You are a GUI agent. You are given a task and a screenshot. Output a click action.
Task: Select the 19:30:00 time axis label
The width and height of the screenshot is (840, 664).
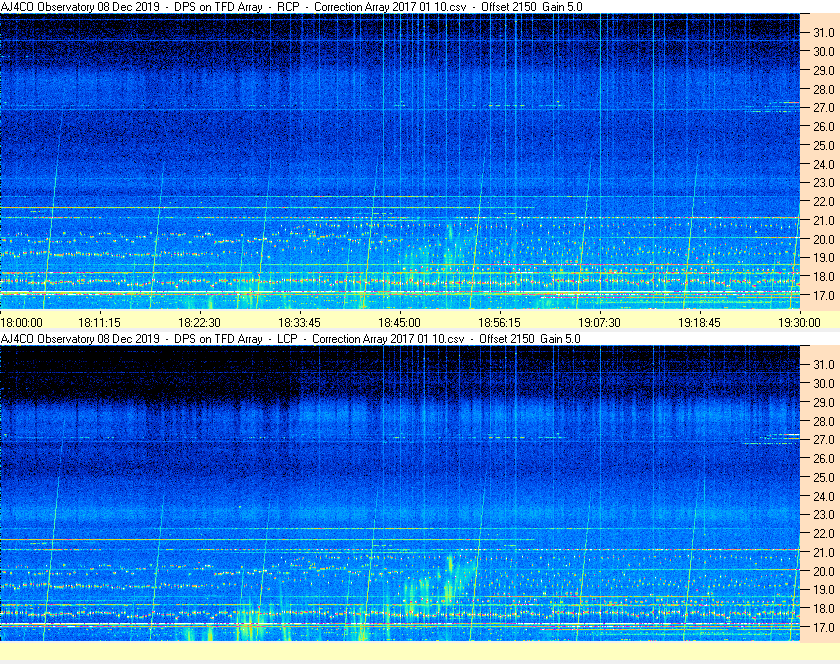(x=799, y=323)
